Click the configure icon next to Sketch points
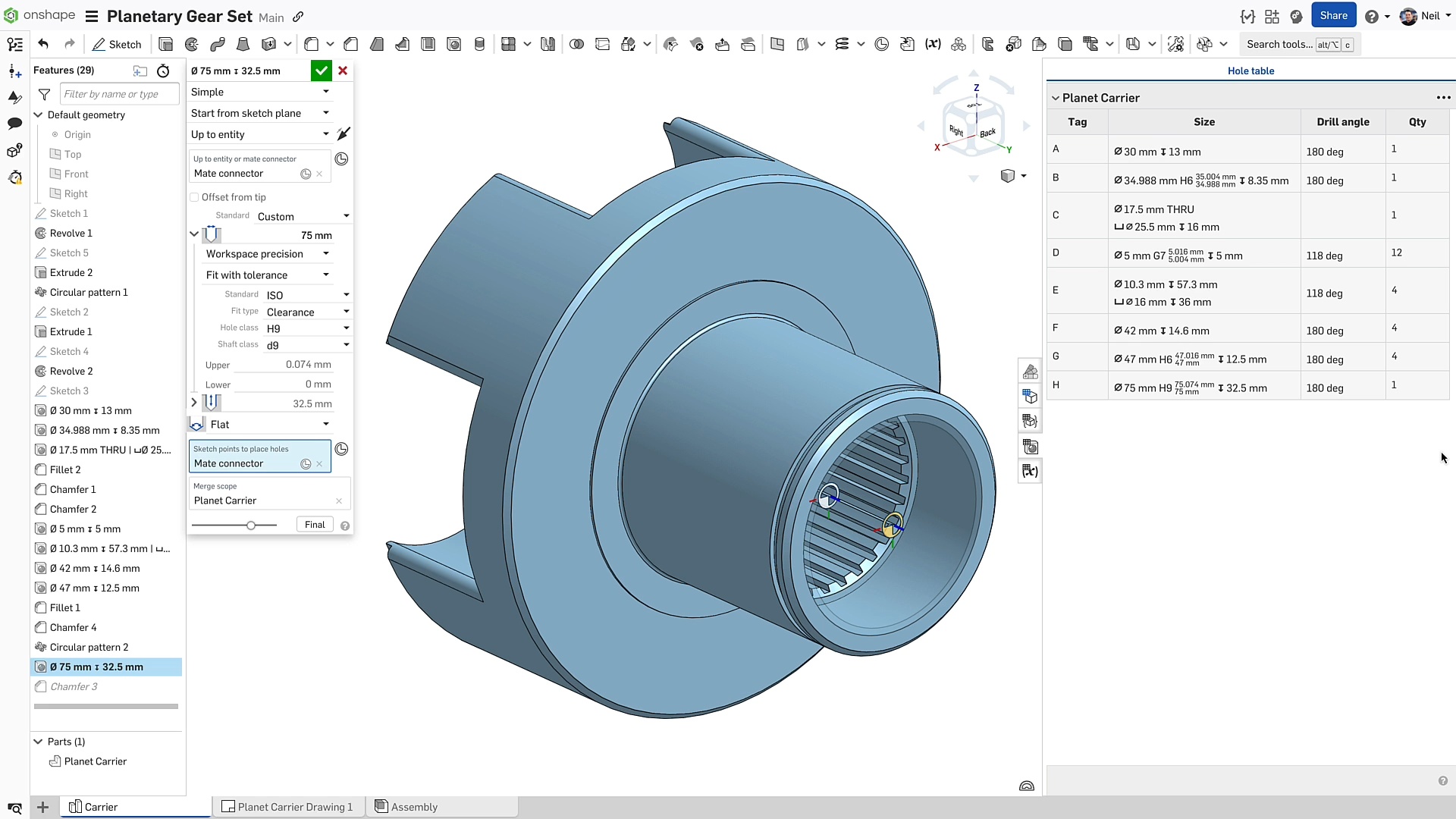The width and height of the screenshot is (1456, 819). tap(342, 449)
